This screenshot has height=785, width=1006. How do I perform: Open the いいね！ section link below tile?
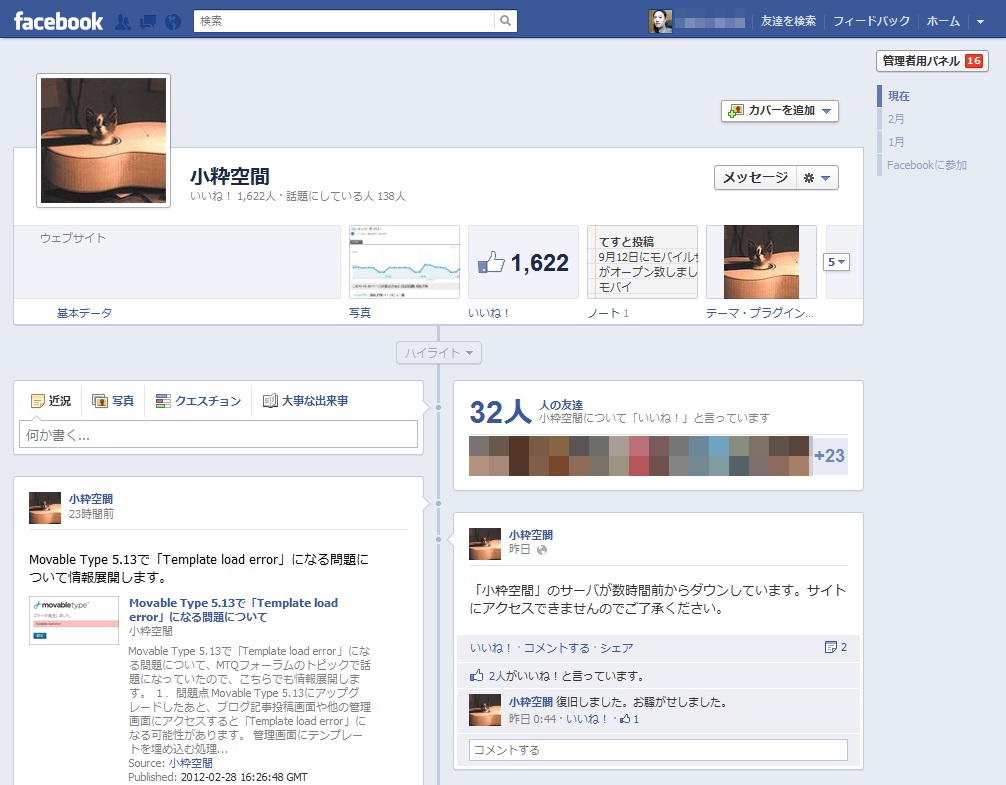coord(488,313)
